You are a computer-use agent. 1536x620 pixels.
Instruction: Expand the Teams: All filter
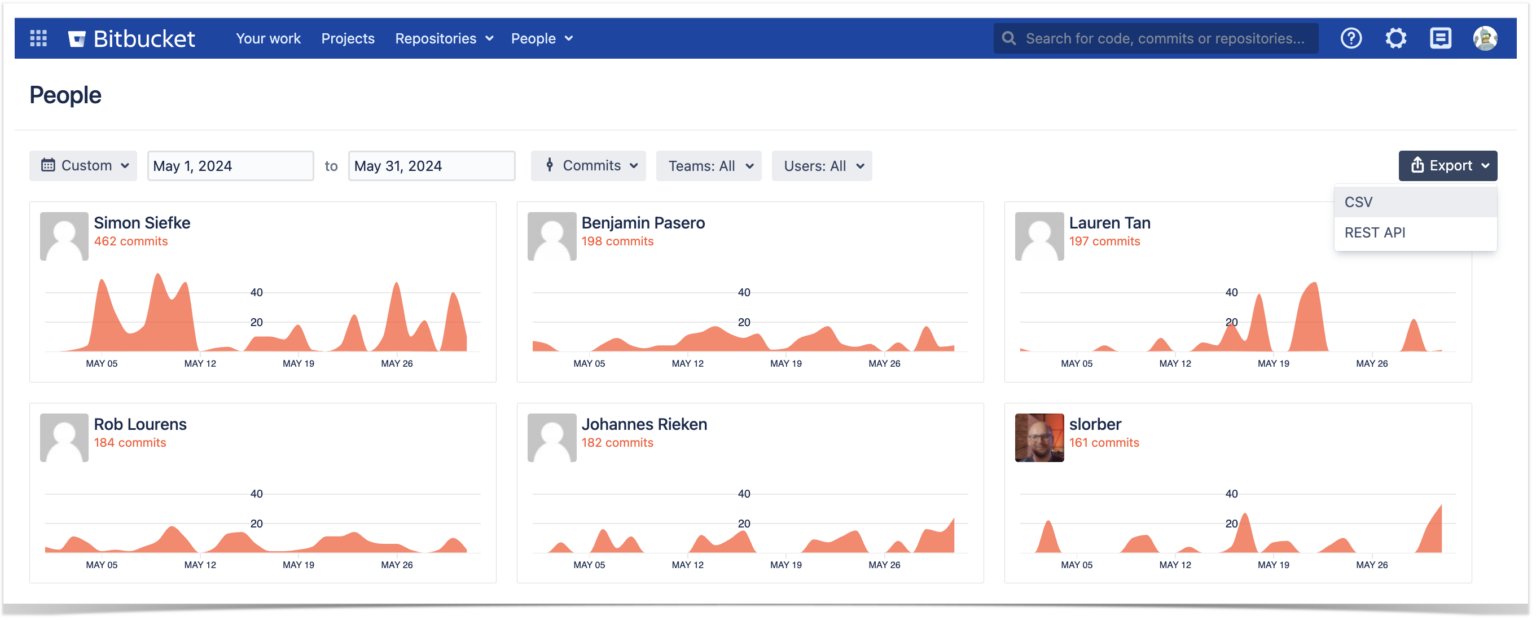coord(708,165)
